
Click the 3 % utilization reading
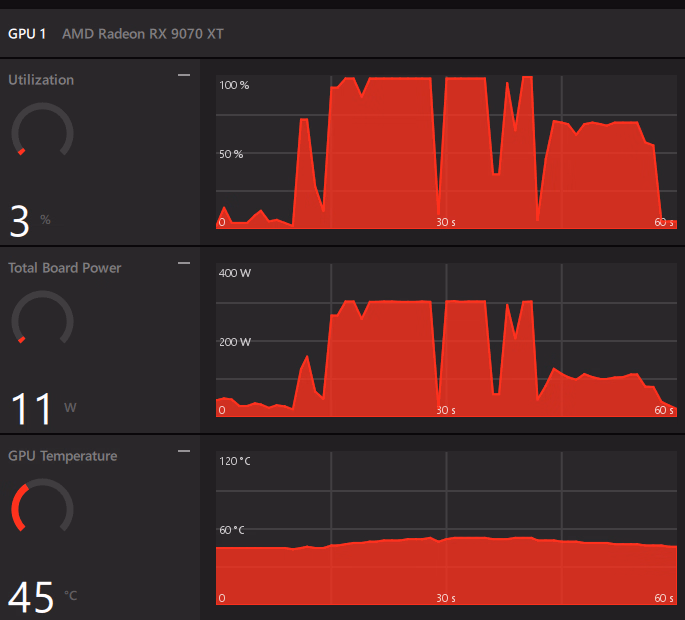pyautogui.click(x=20, y=221)
